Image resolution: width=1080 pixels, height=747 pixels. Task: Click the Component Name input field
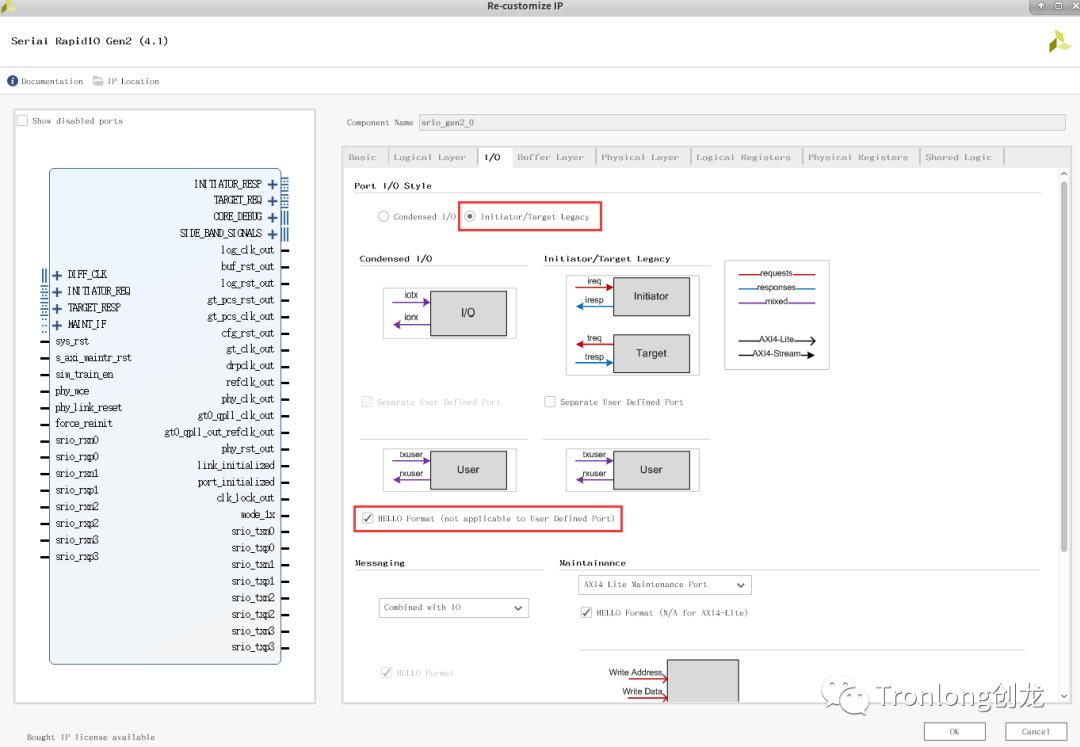pyautogui.click(x=741, y=123)
